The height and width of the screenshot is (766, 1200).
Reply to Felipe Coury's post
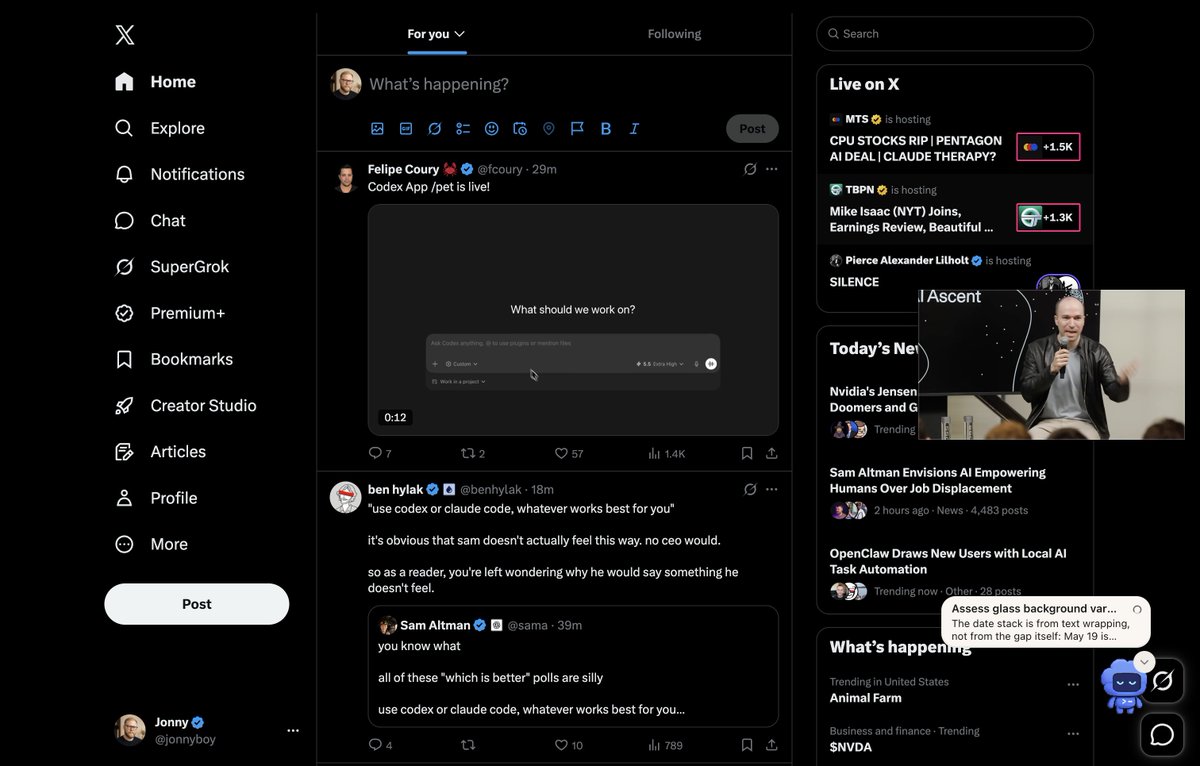click(379, 453)
